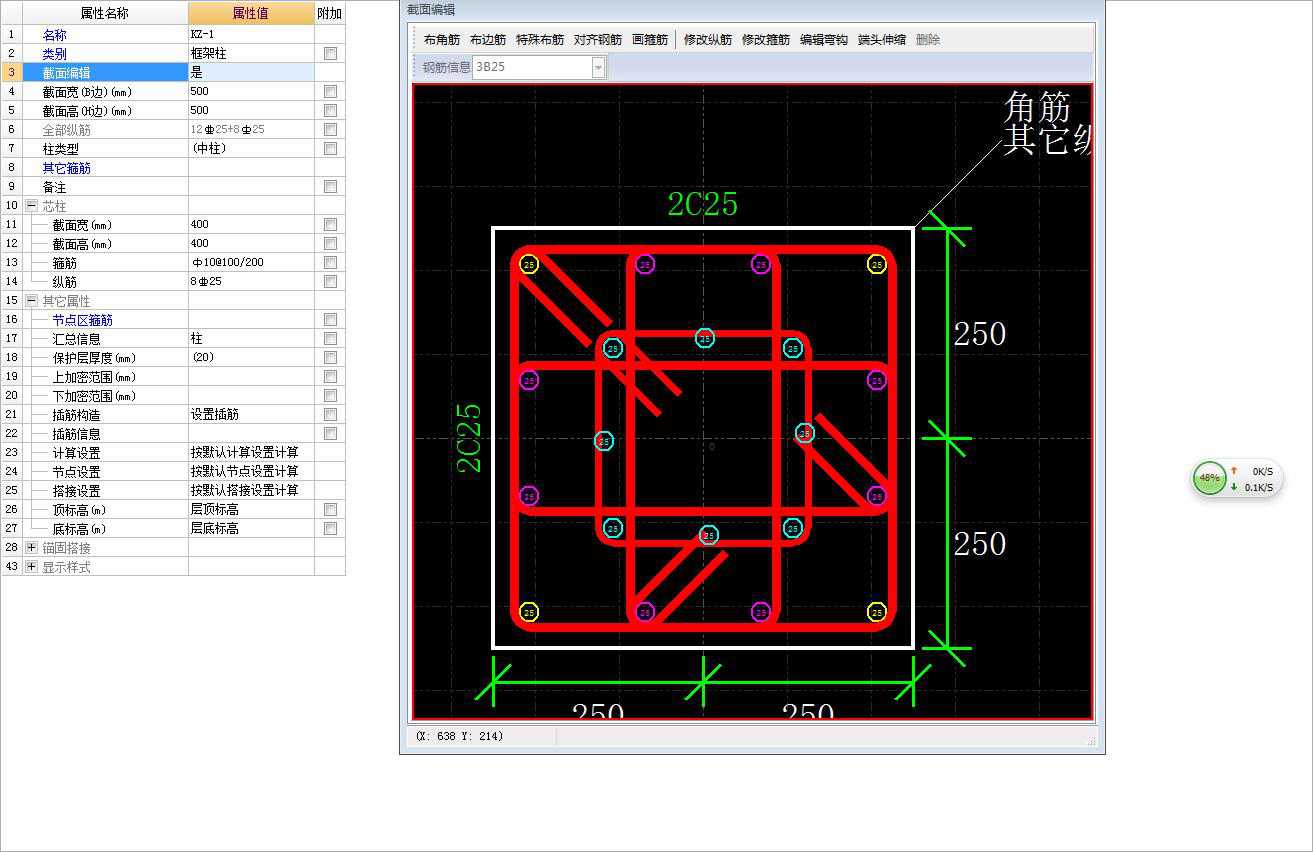Viewport: 1313px width, 852px height.
Task: Select the bottom-left yellow corner rebar
Action: click(x=530, y=612)
